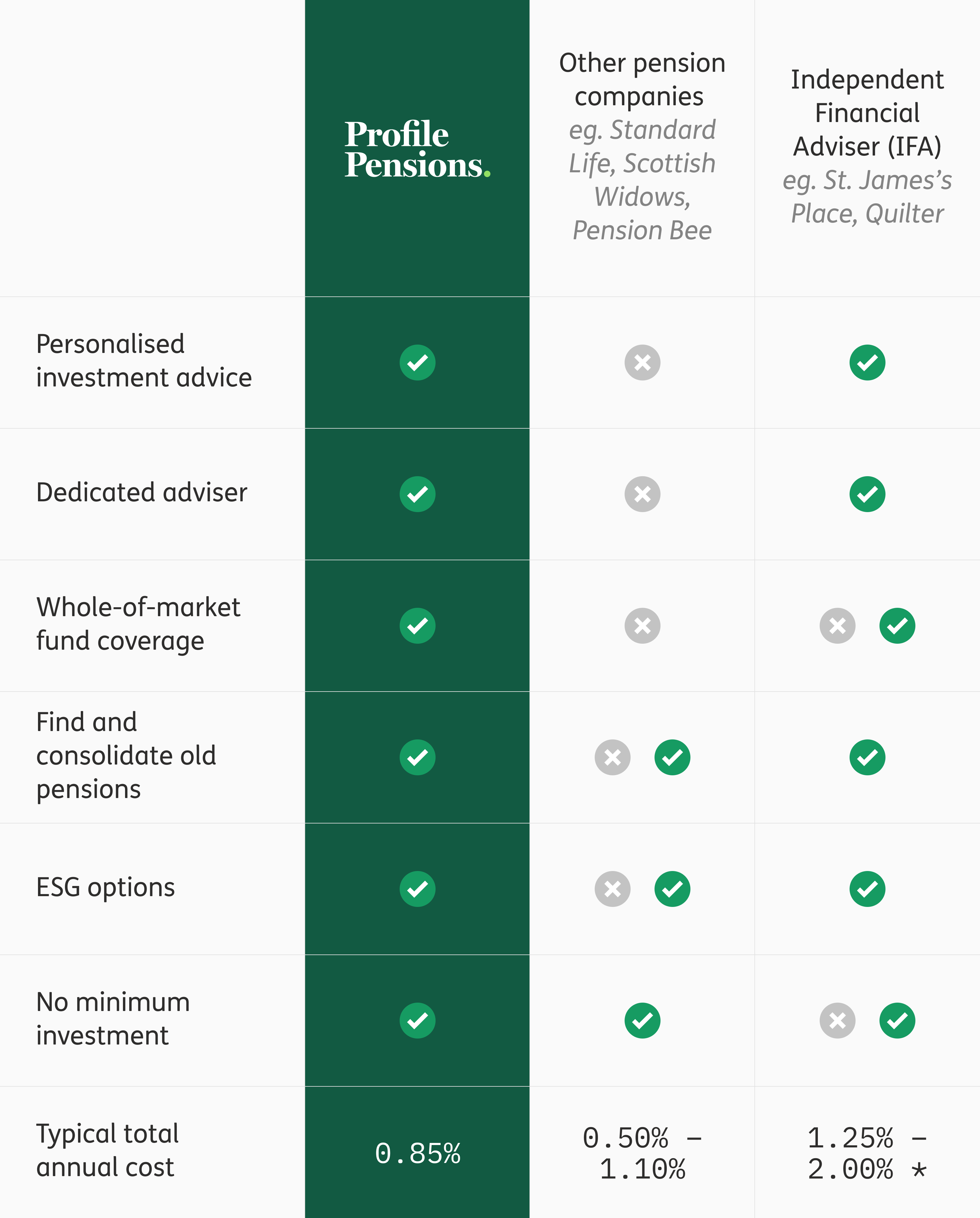This screenshot has width=980, height=1218.
Task: Click the Profile Pensions logo
Action: (417, 149)
